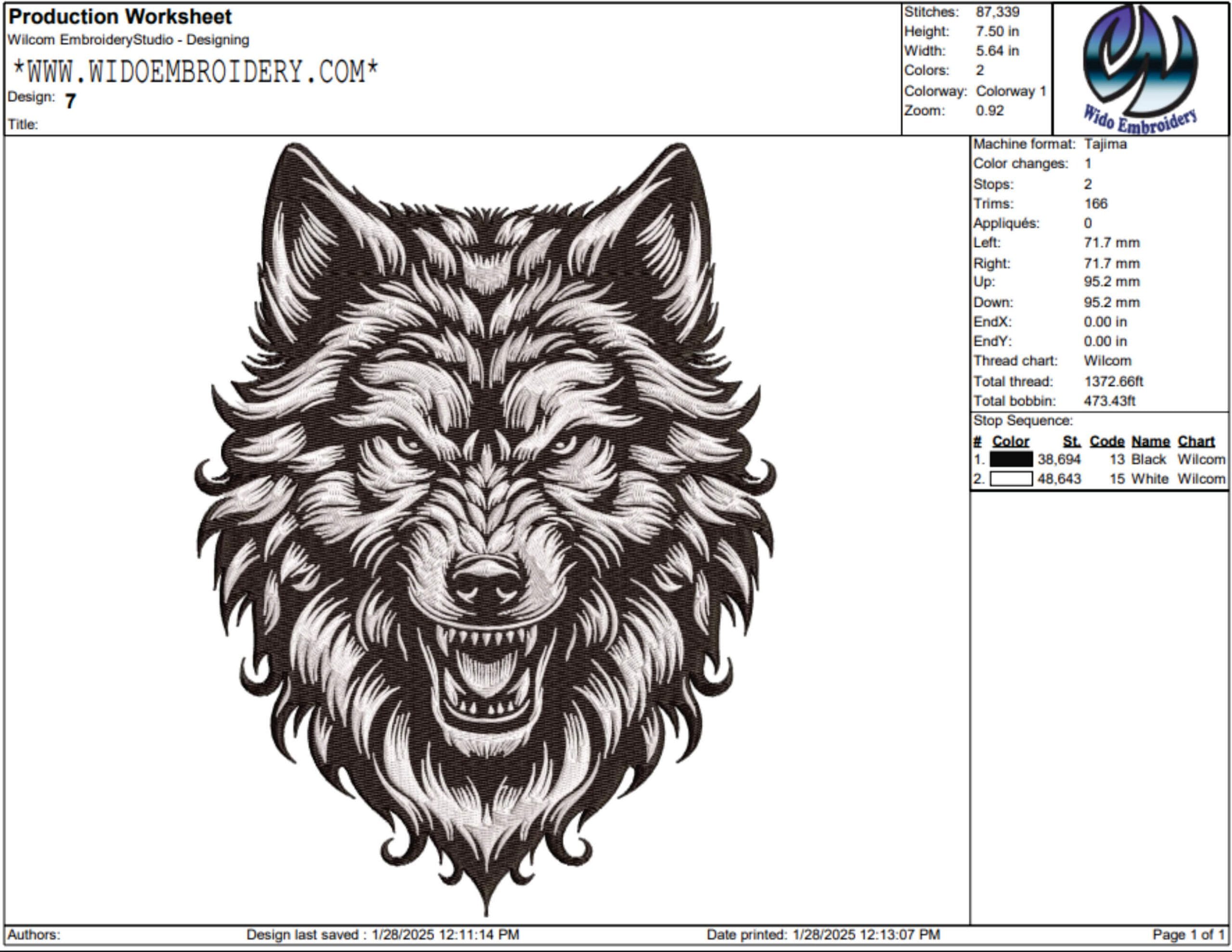
Task: Click the Total bobbin value 473.43ft
Action: point(1110,401)
